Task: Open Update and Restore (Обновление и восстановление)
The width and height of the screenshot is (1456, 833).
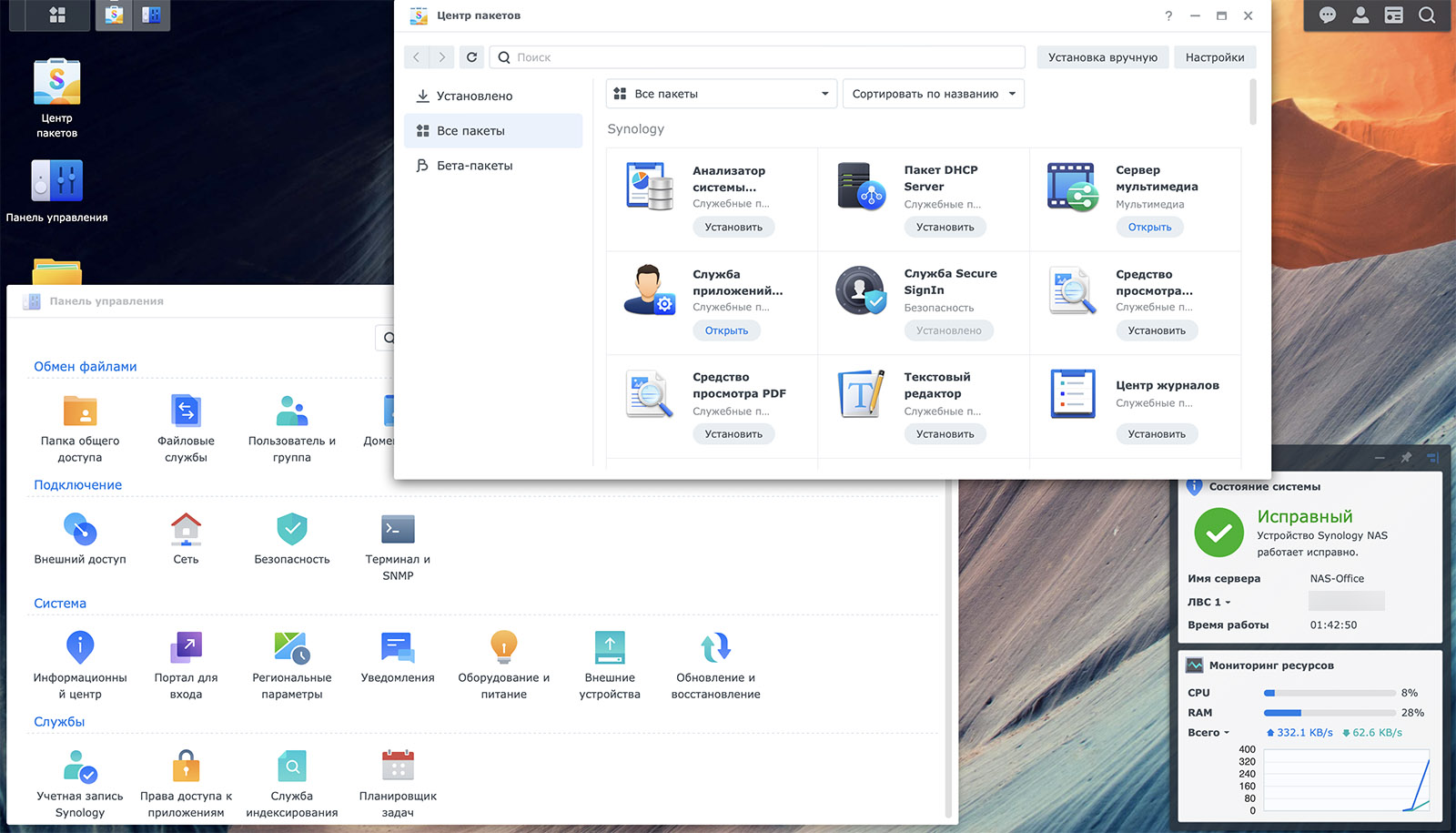Action: [x=715, y=648]
